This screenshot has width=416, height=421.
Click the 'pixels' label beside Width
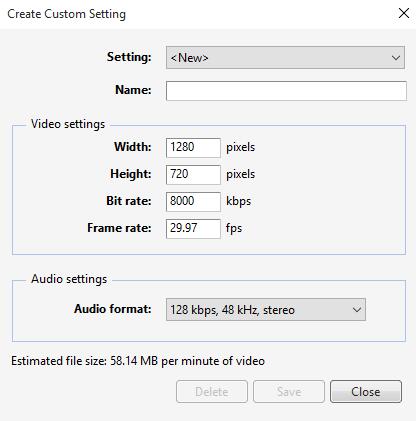tap(241, 147)
